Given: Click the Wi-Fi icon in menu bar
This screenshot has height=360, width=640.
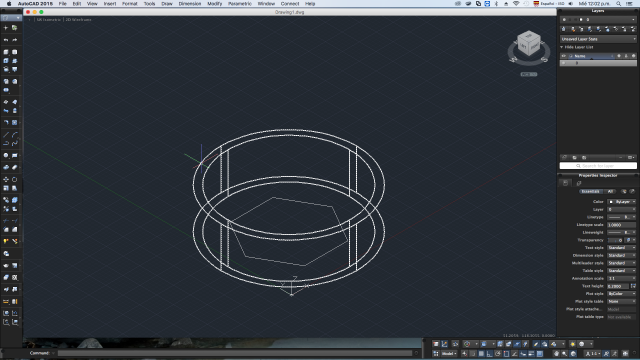Looking at the screenshot, I should pyautogui.click(x=516, y=4).
